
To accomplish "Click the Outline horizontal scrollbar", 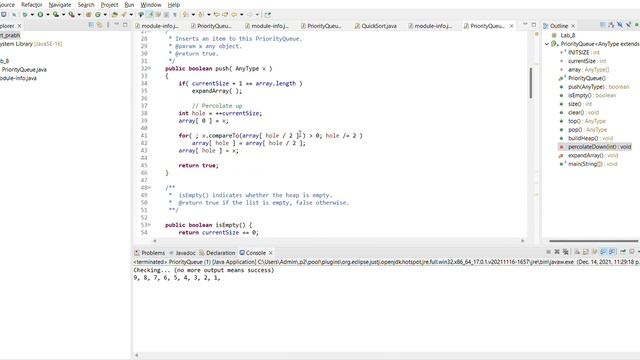I will 593,241.
